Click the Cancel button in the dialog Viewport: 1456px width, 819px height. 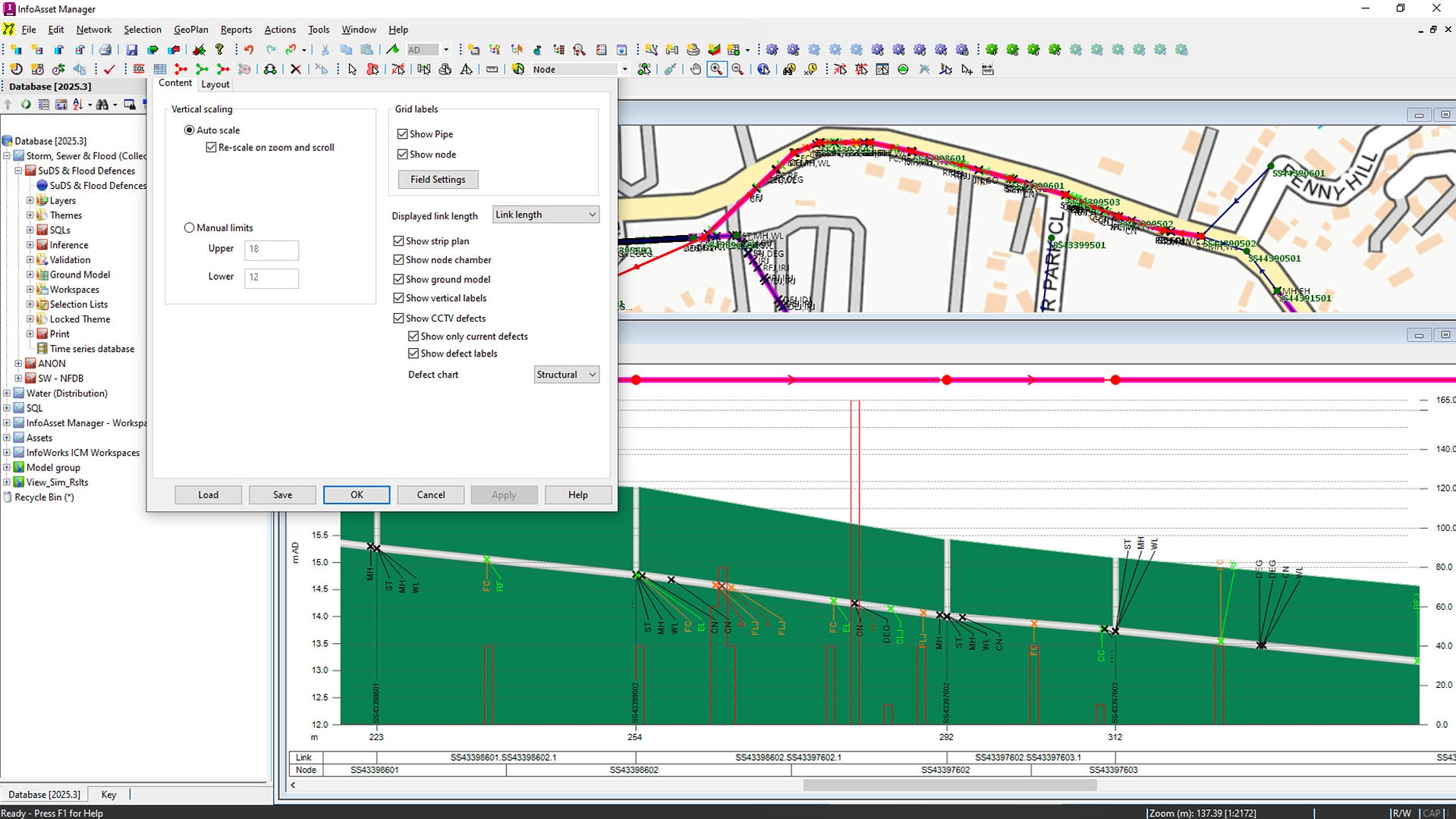[x=431, y=495]
